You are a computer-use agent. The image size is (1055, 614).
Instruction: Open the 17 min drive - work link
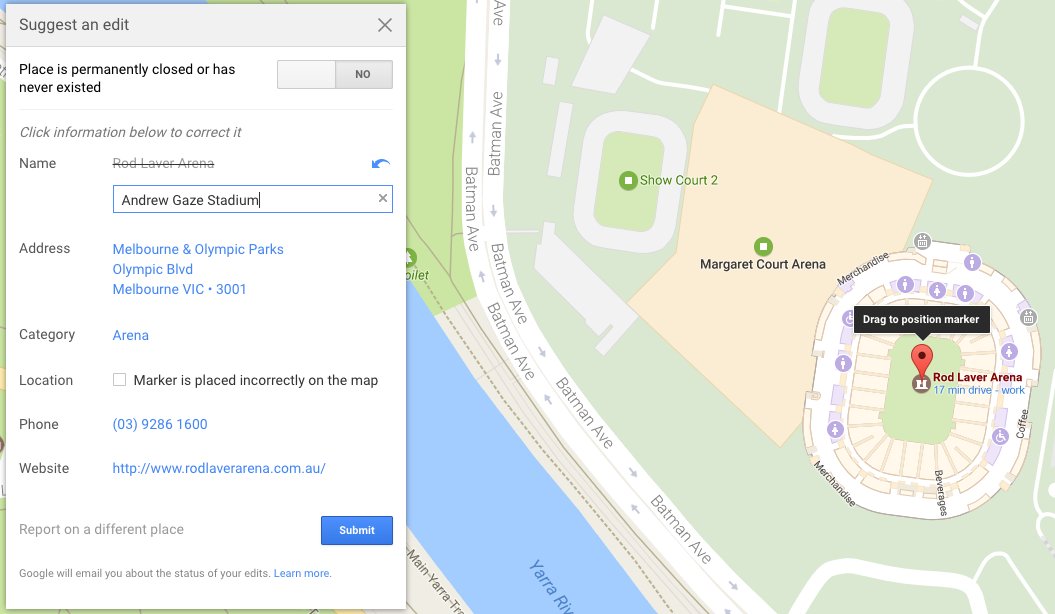pos(979,390)
